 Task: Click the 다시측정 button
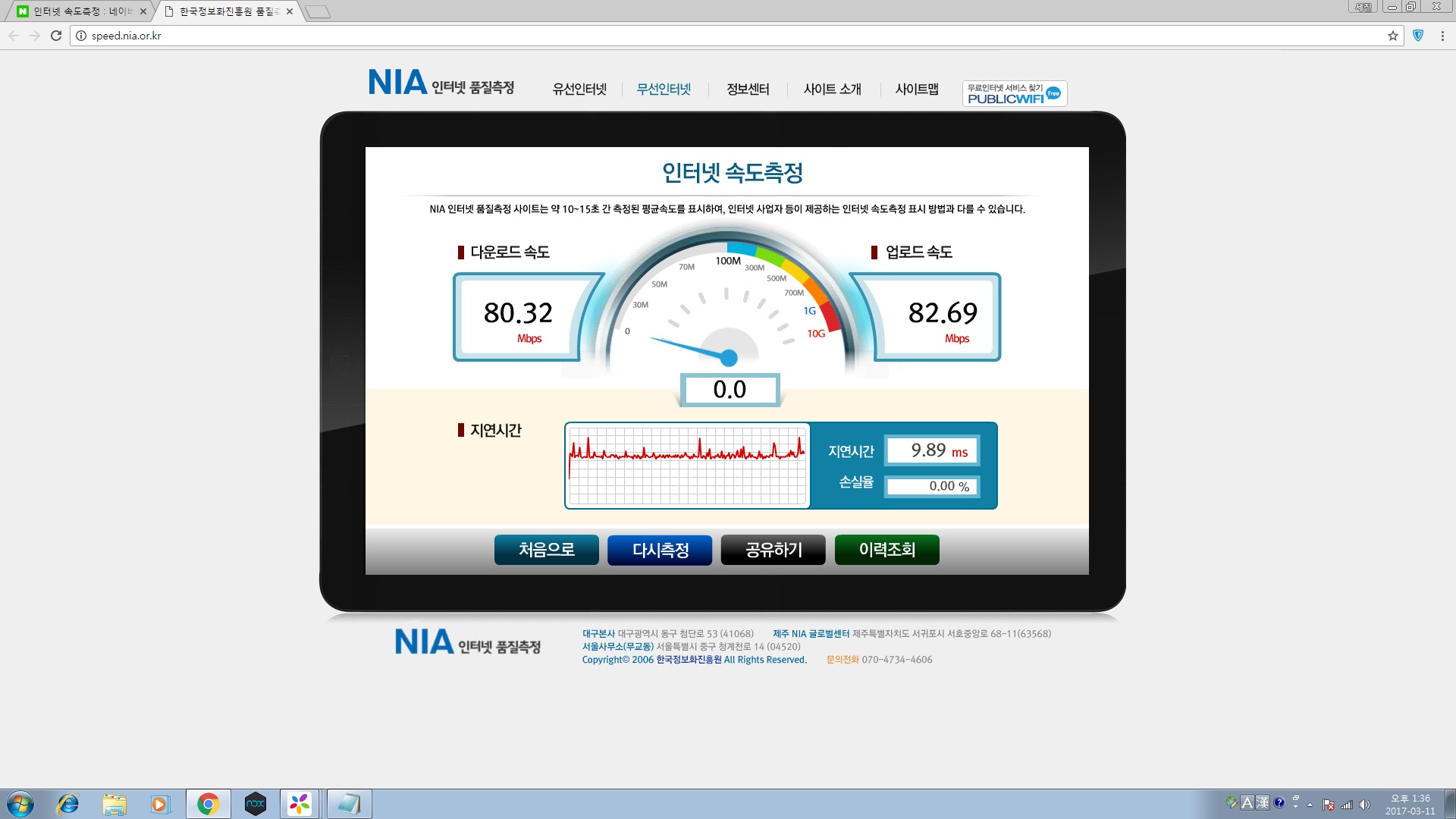coord(660,550)
